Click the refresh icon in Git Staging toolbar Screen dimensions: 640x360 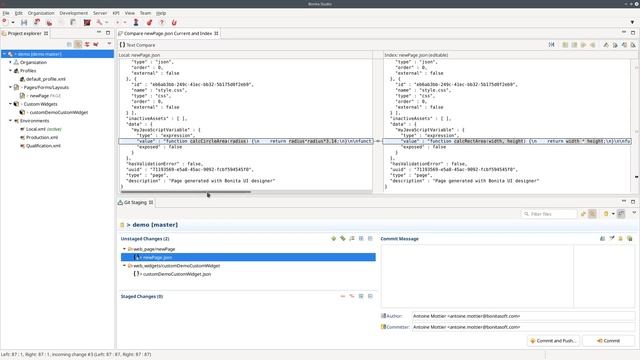click(583, 213)
